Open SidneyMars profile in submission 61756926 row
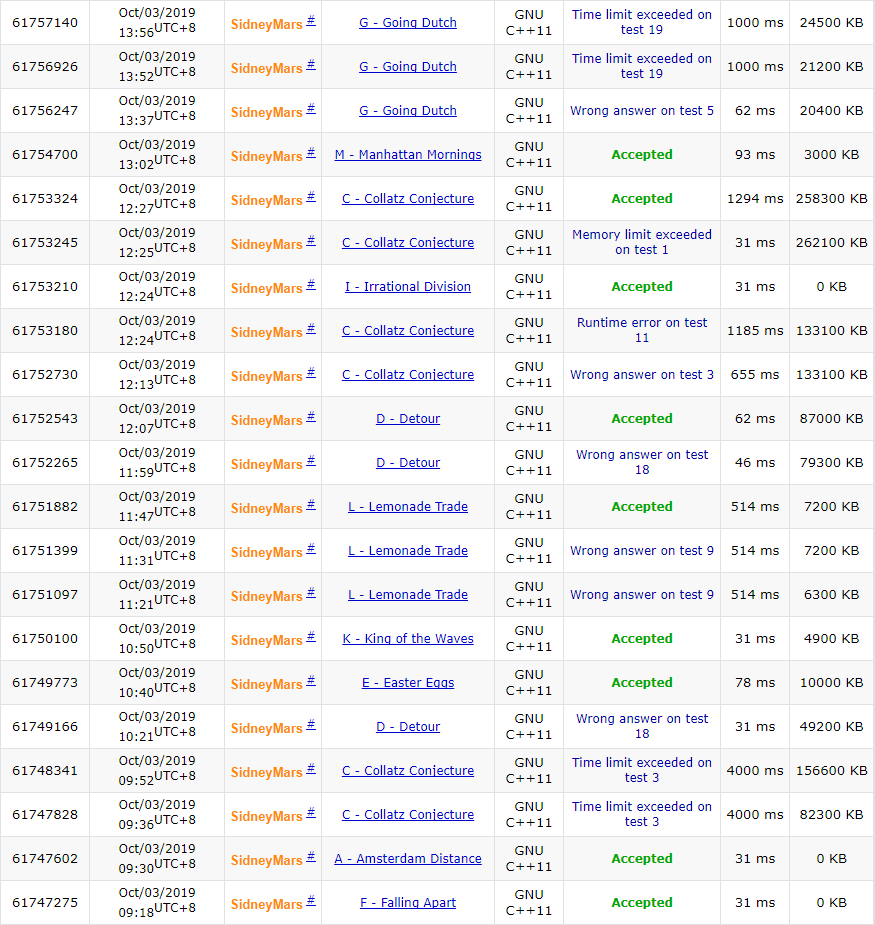Image resolution: width=875 pixels, height=925 pixels. [266, 68]
